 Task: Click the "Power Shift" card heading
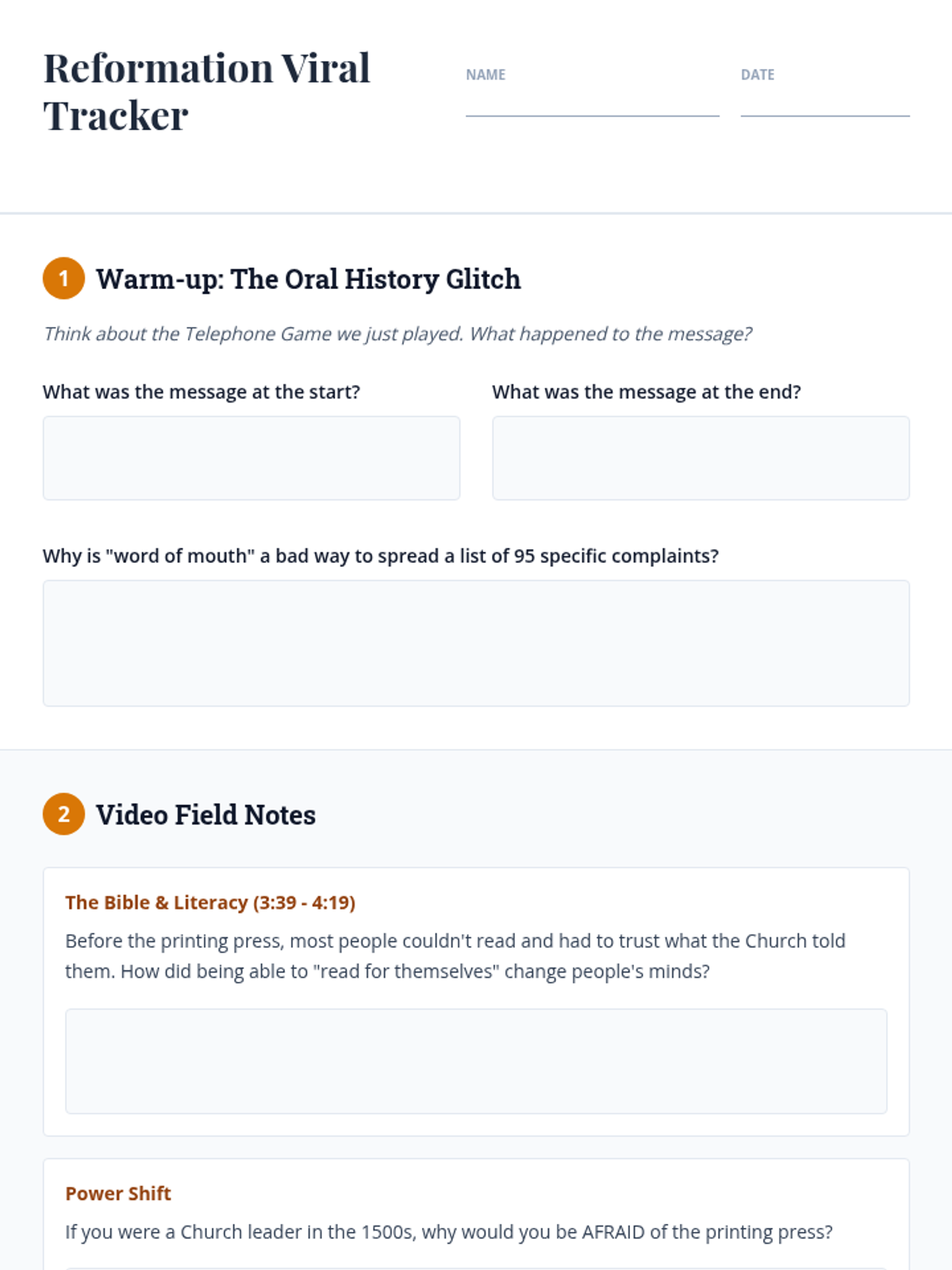coord(118,1194)
